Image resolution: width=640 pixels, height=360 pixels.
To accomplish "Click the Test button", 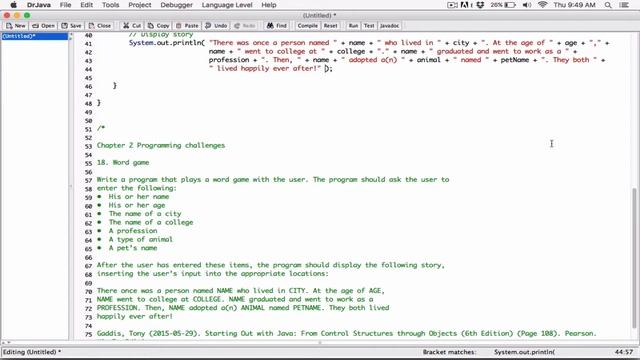I will click(369, 26).
